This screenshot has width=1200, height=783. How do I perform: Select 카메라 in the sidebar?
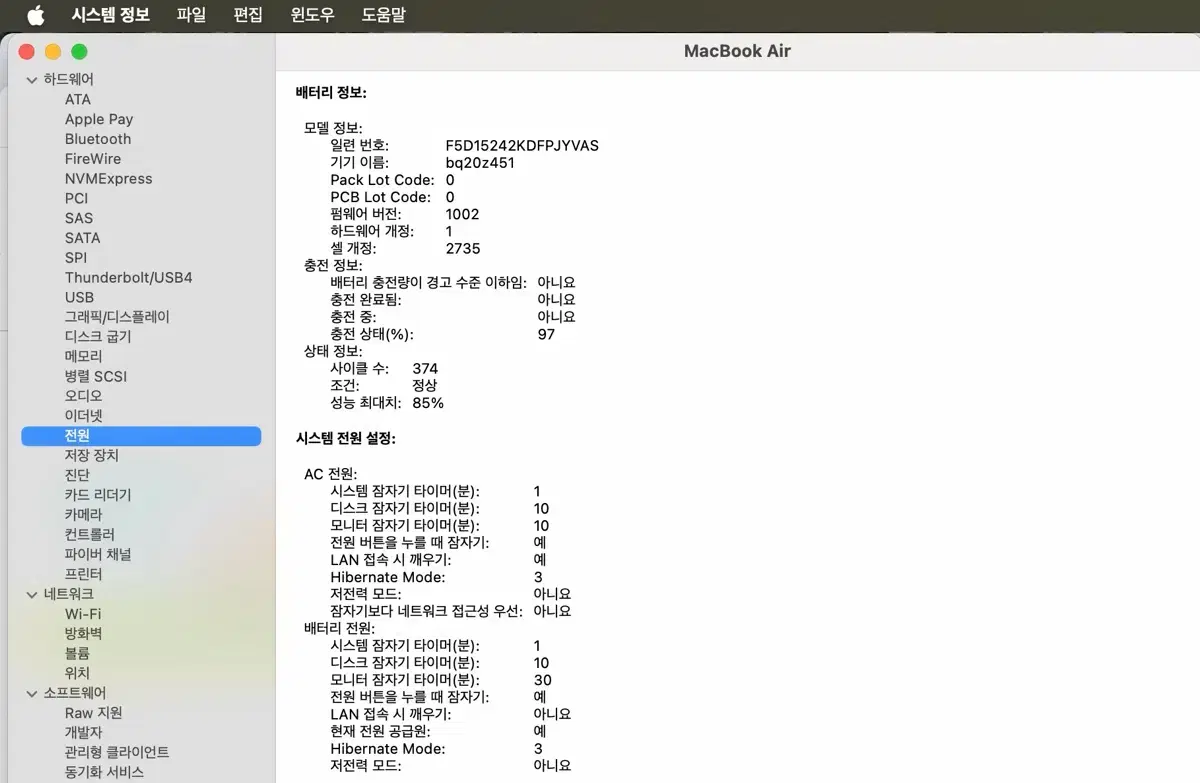(84, 515)
